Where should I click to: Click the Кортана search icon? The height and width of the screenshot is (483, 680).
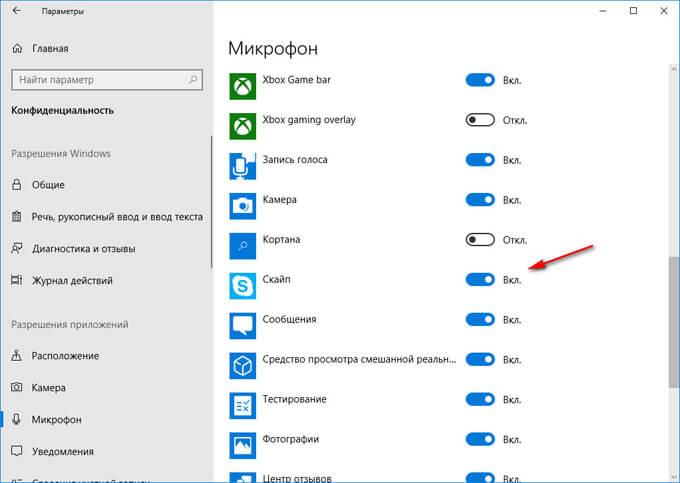(x=242, y=246)
